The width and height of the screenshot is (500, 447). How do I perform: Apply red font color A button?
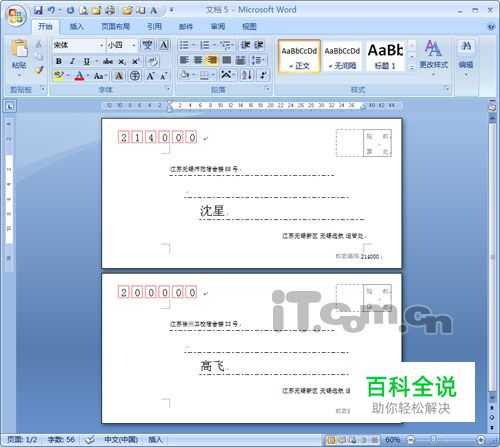79,76
